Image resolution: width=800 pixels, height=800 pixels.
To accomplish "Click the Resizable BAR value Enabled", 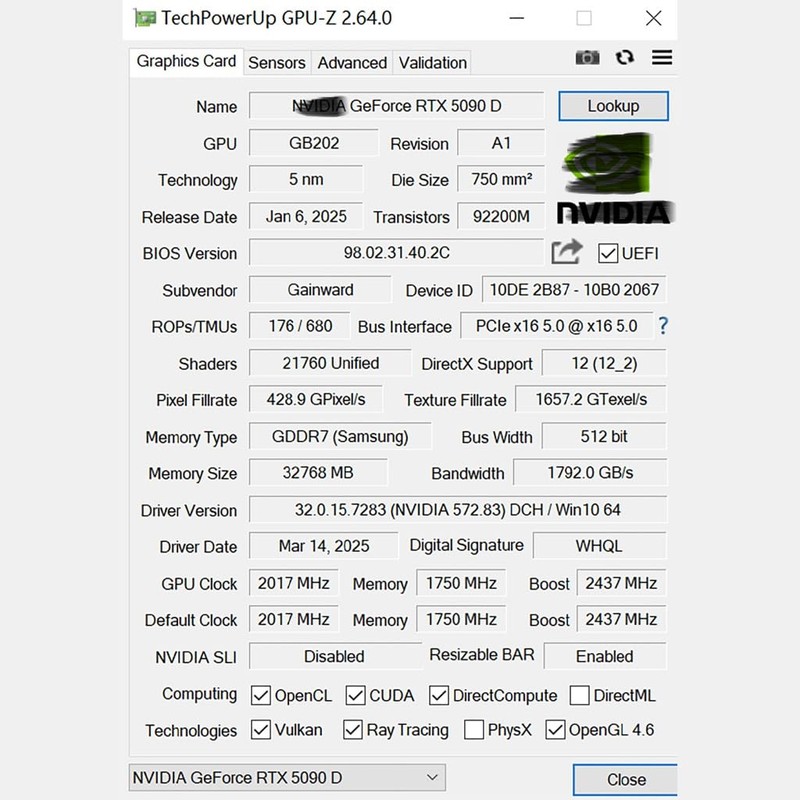I will [605, 656].
